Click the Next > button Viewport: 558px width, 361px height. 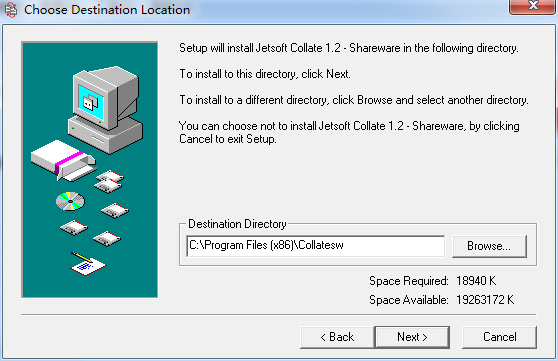coord(412,337)
